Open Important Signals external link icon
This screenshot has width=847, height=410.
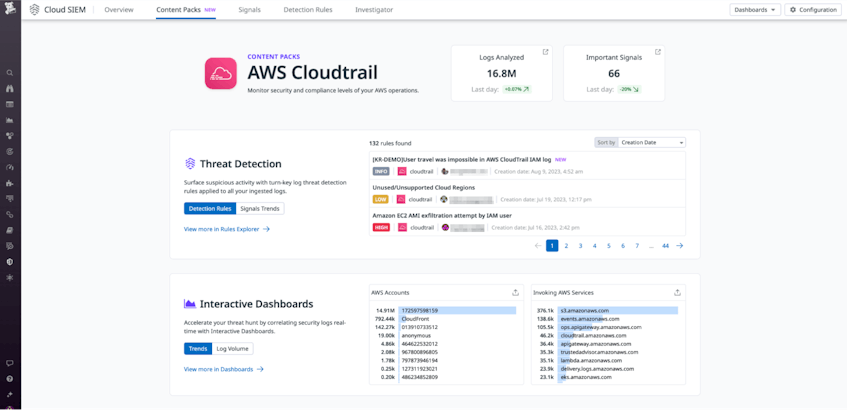657,52
